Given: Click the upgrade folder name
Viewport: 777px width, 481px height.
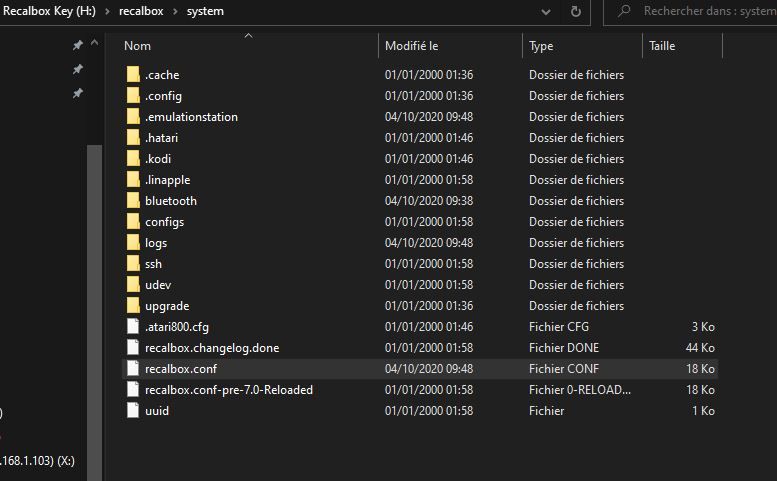Looking at the screenshot, I should click(167, 306).
